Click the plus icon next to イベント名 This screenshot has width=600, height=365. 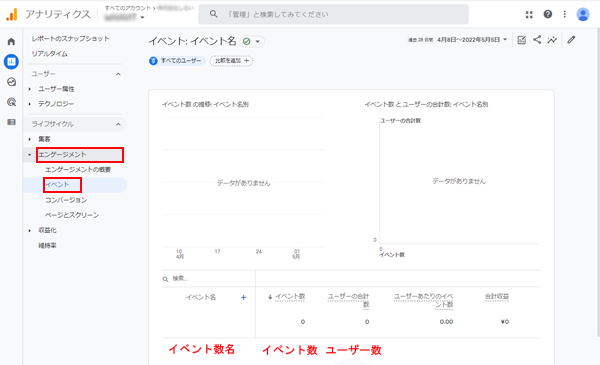243,297
